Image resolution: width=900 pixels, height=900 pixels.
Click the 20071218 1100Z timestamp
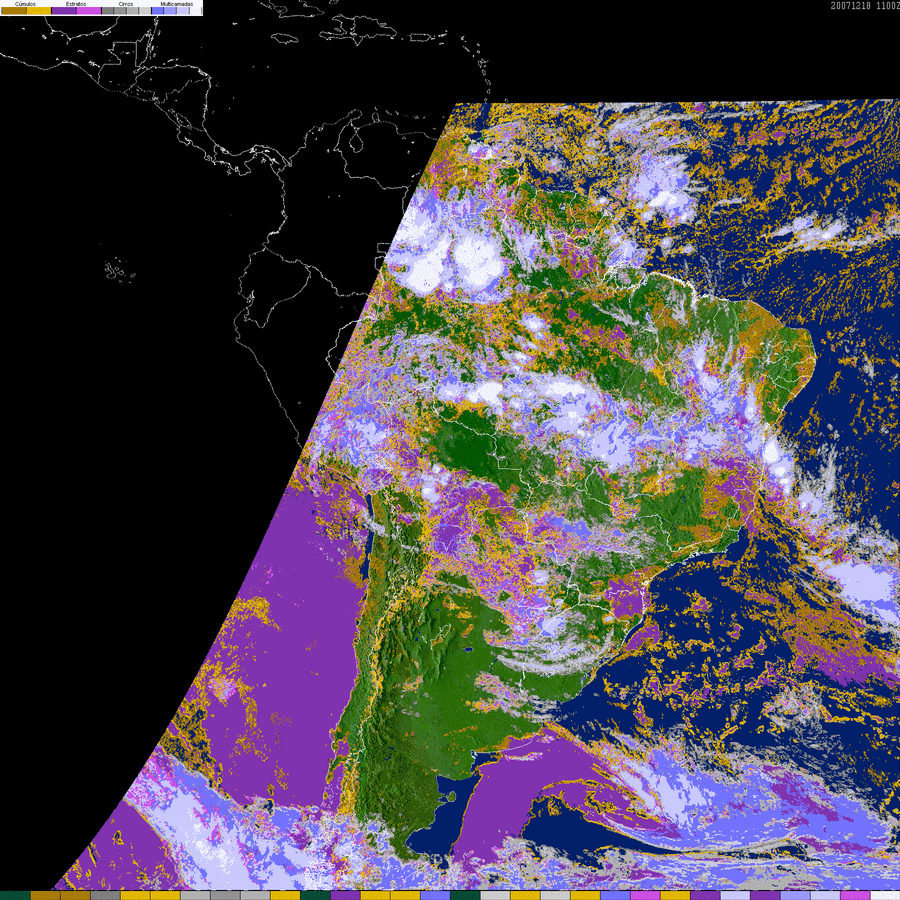coord(865,6)
